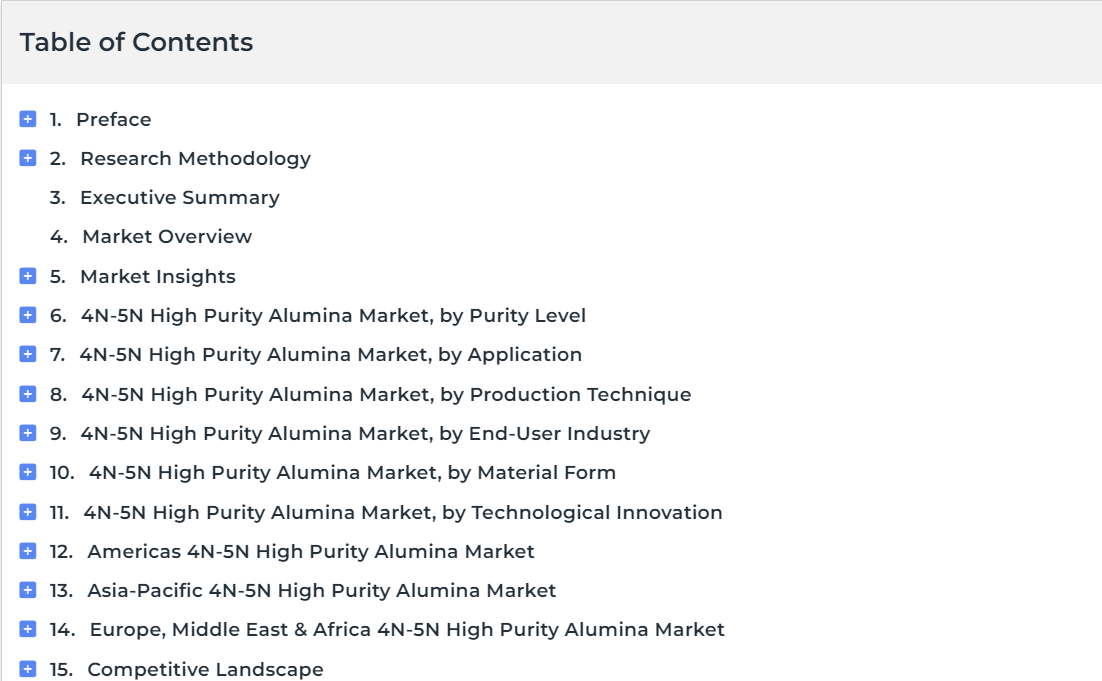Select the Market Overview entry
The image size is (1102, 681).
pyautogui.click(x=167, y=237)
